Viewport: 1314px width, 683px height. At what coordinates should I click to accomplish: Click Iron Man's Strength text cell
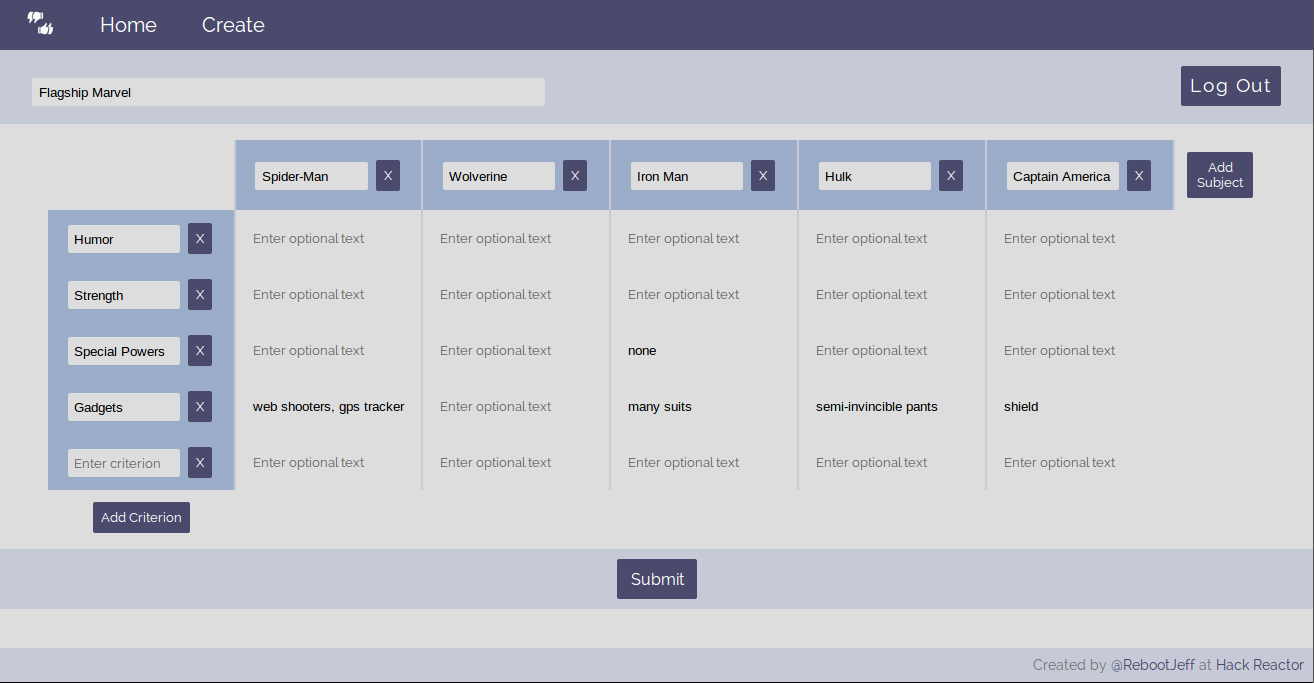point(704,294)
